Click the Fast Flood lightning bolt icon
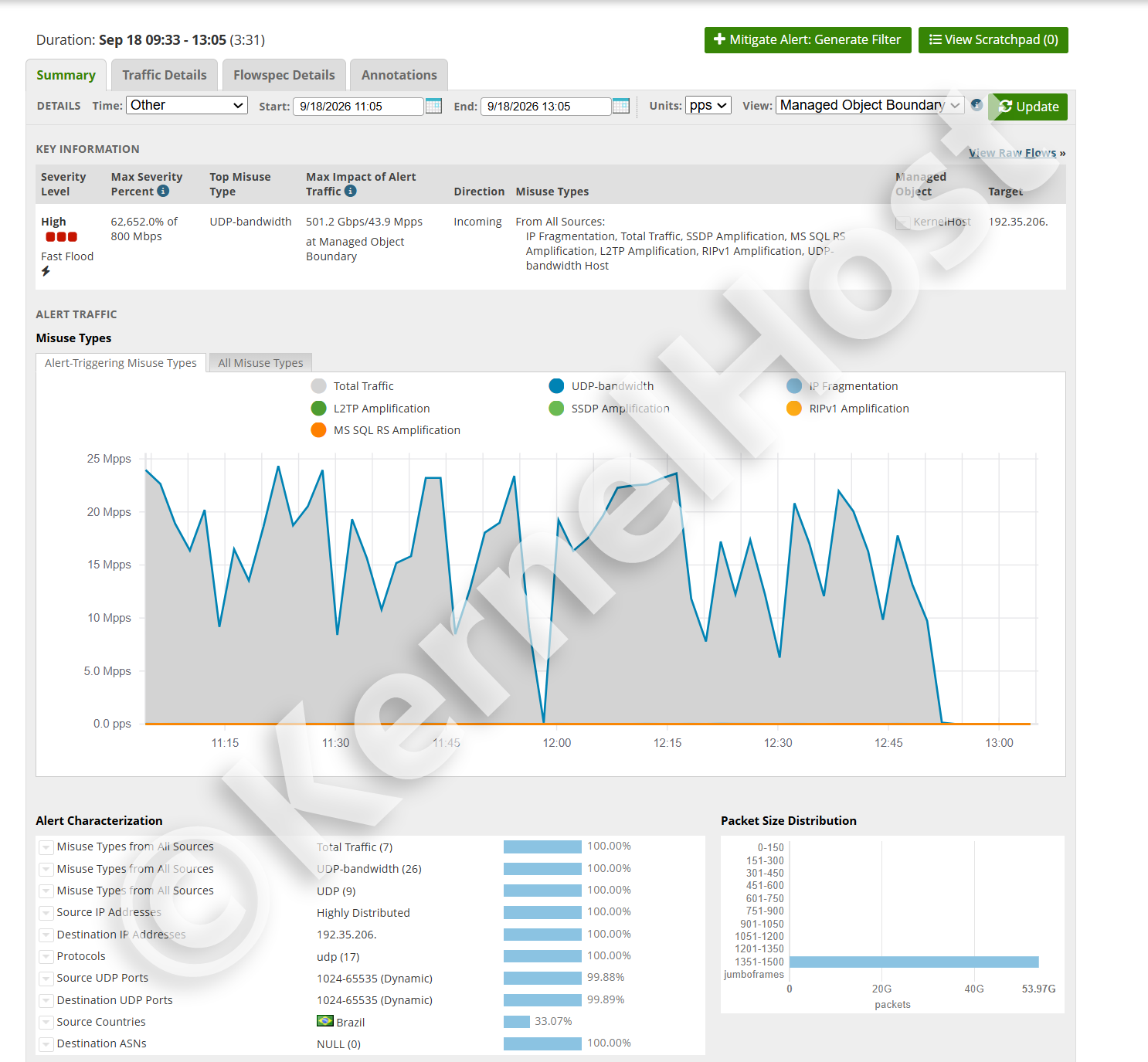This screenshot has width=1148, height=1062. (46, 271)
